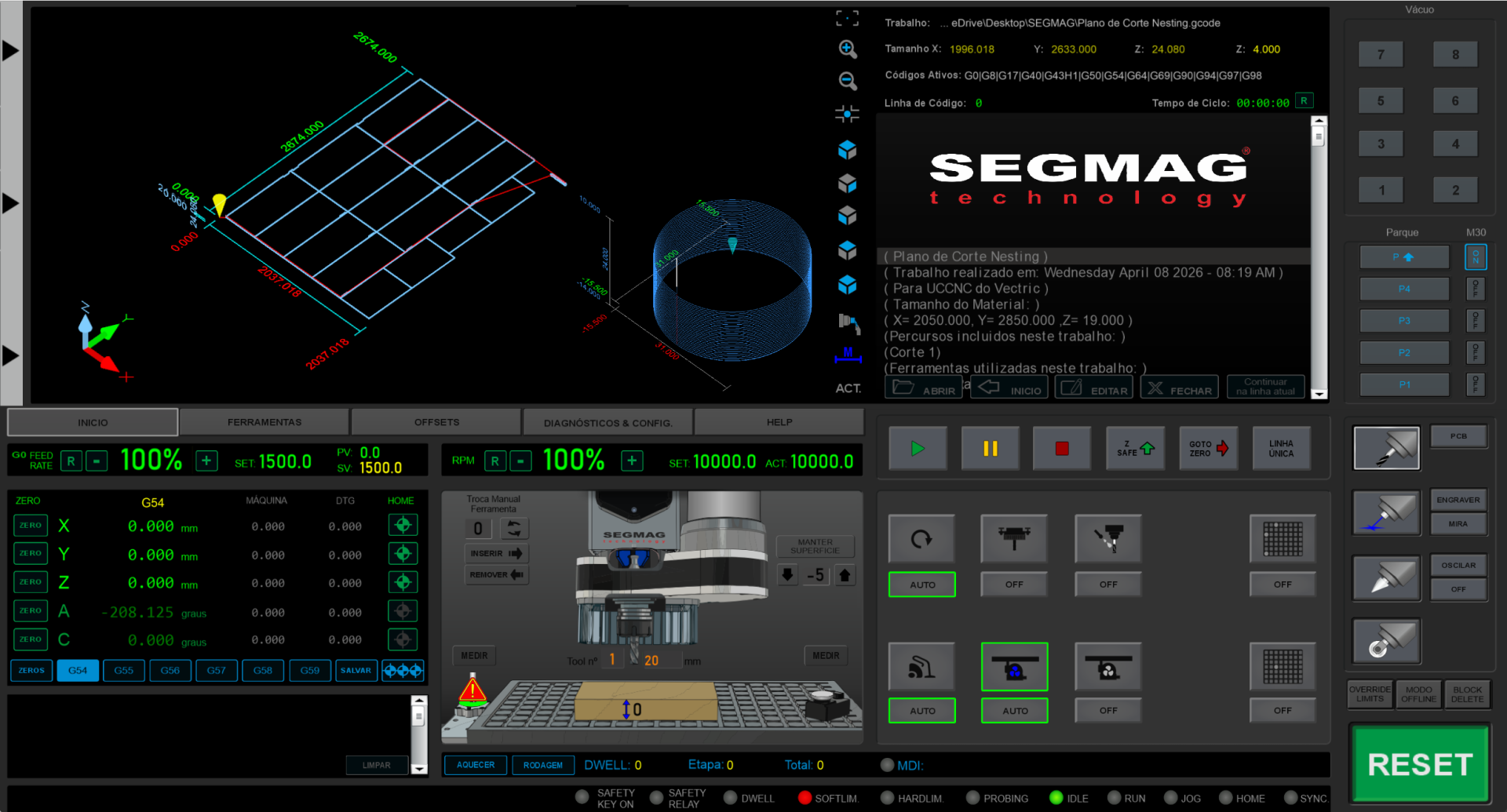
Task: Decrease RPM override with the minus button
Action: 520,461
